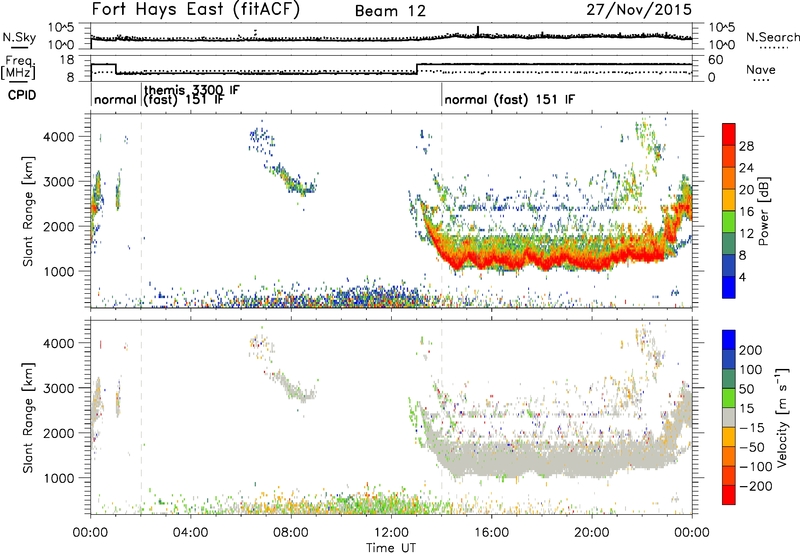Select the 04:00 time tick label
This screenshot has height=554, width=800.
coord(190,533)
